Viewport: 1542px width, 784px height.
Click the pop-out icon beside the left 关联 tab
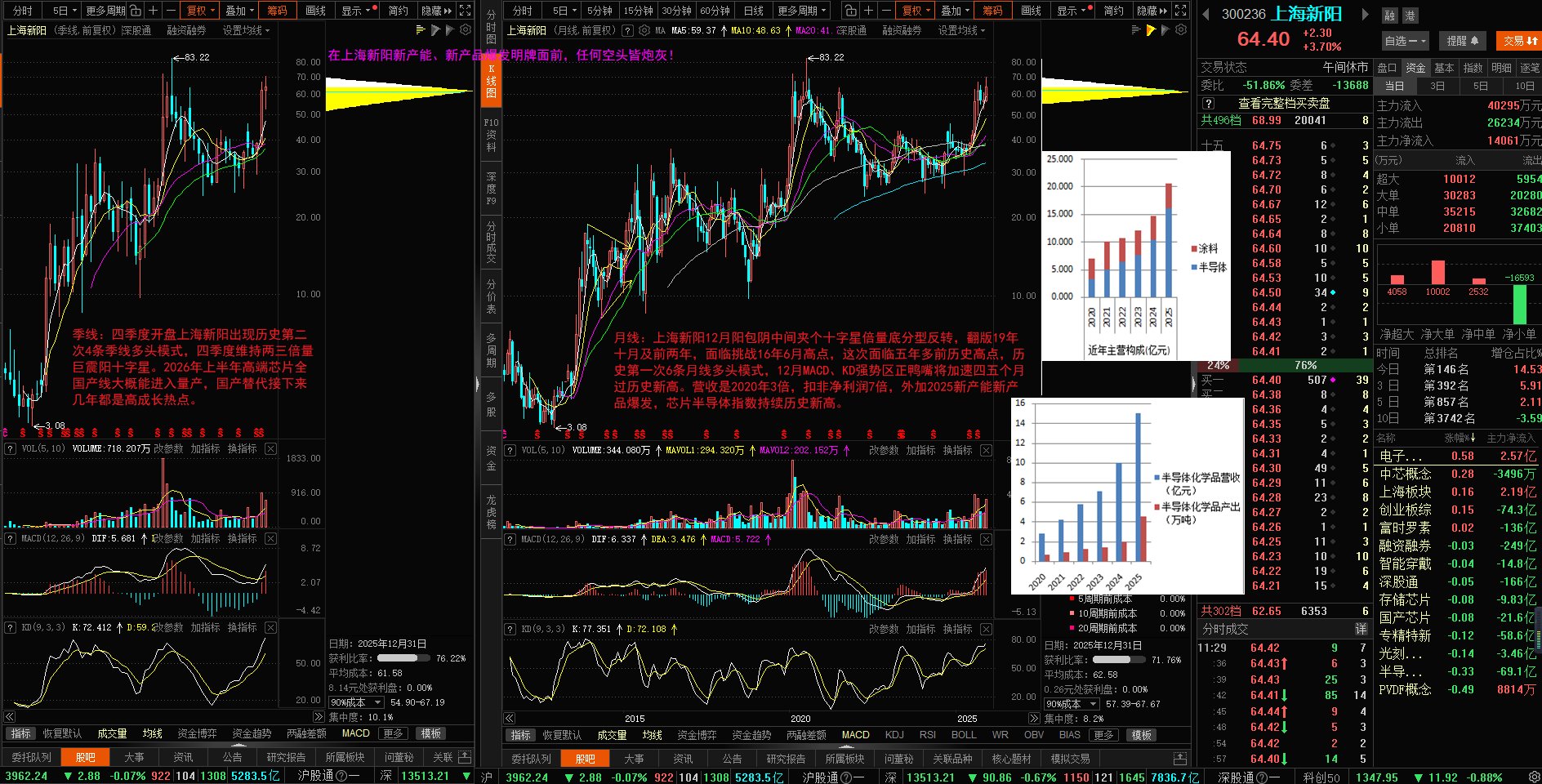[465, 757]
